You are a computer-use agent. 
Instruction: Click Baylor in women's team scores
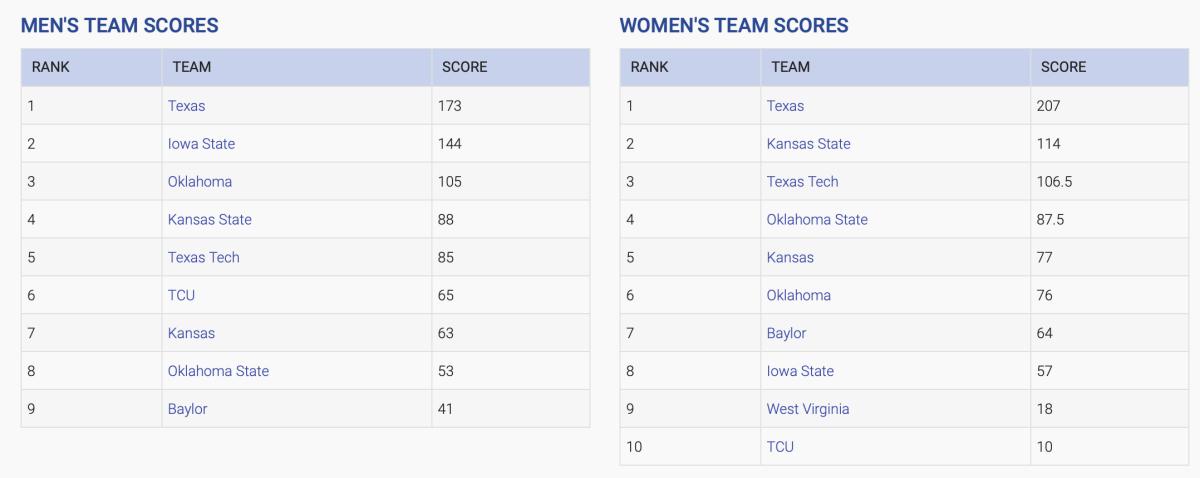[x=786, y=334]
